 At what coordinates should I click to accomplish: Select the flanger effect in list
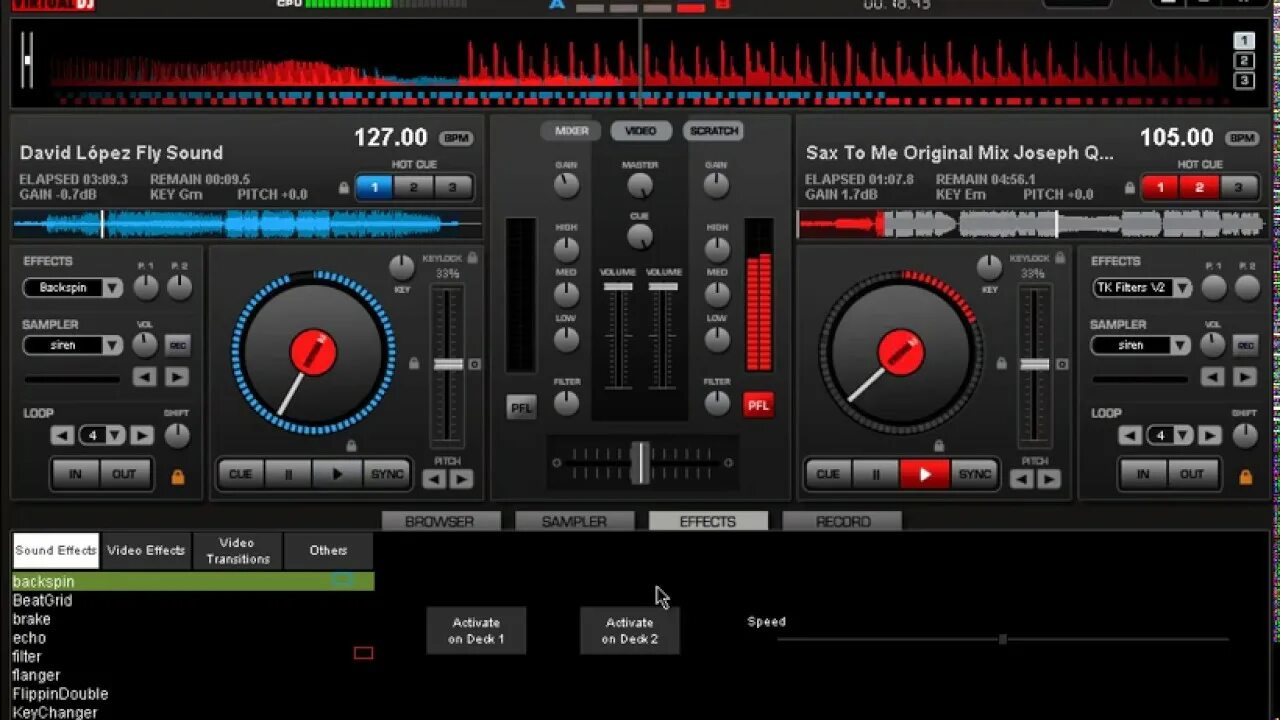point(36,675)
